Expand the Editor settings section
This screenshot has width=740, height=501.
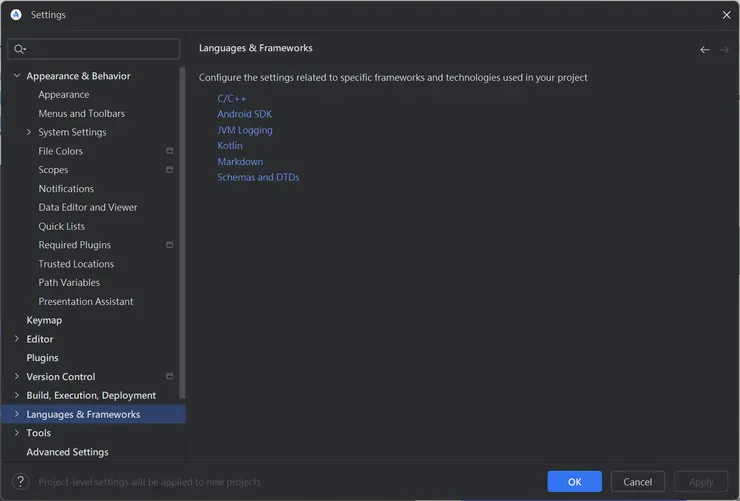[x=17, y=339]
